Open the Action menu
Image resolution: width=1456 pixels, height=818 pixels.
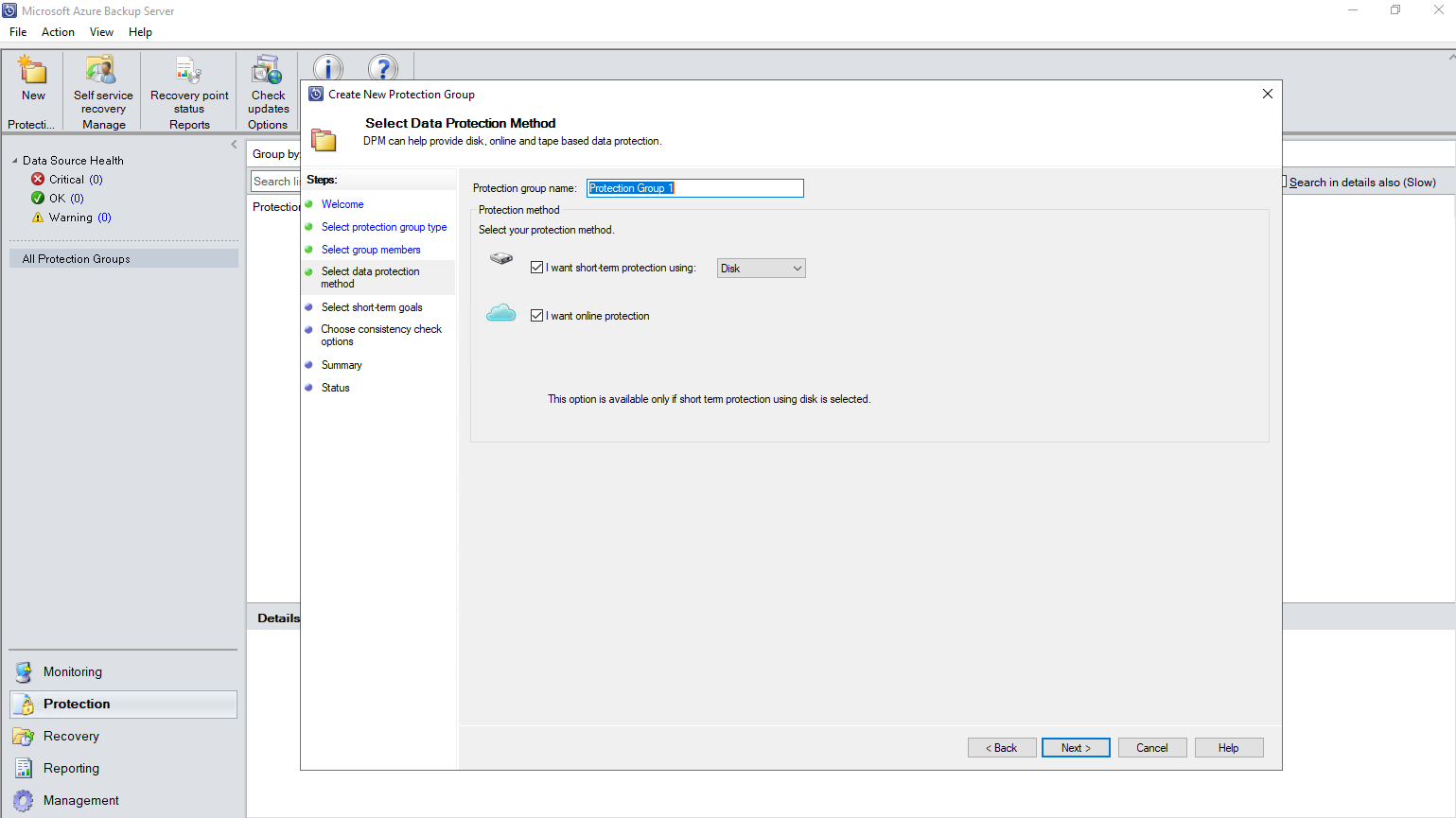click(x=58, y=32)
